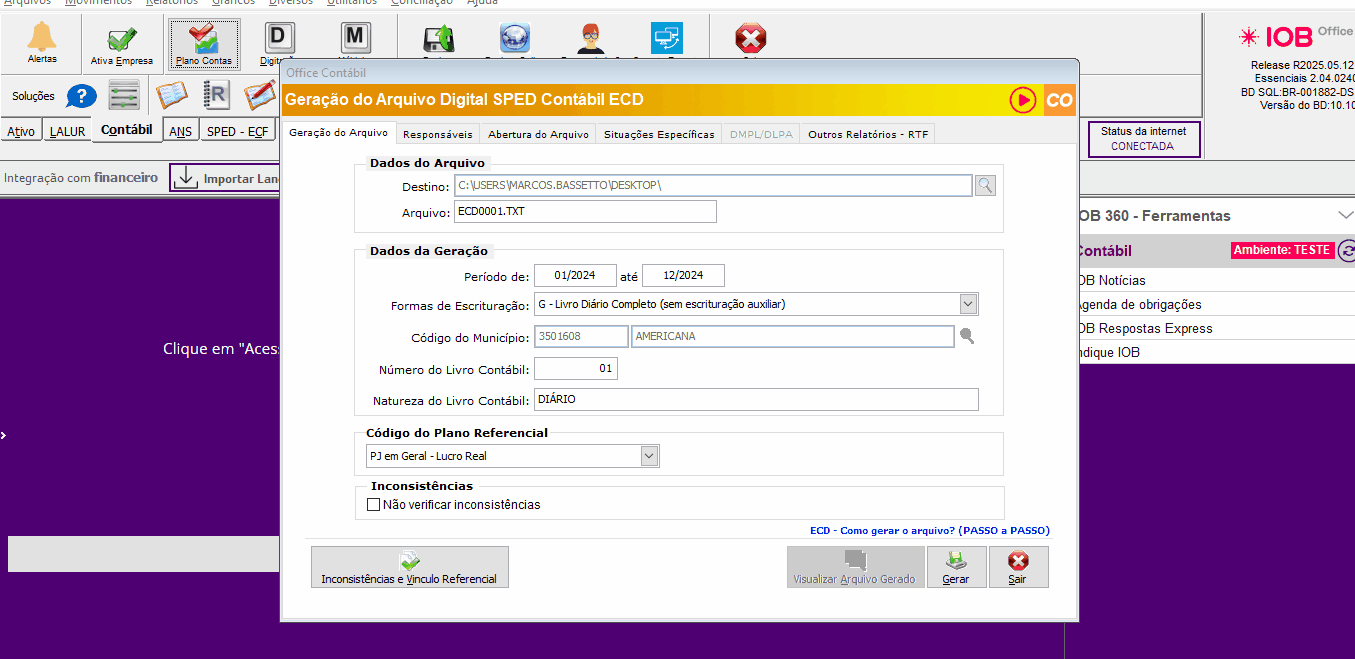Image resolution: width=1355 pixels, height=659 pixels.
Task: Click the refresh icon beside Ambiente: TESTE
Action: coord(1346,251)
